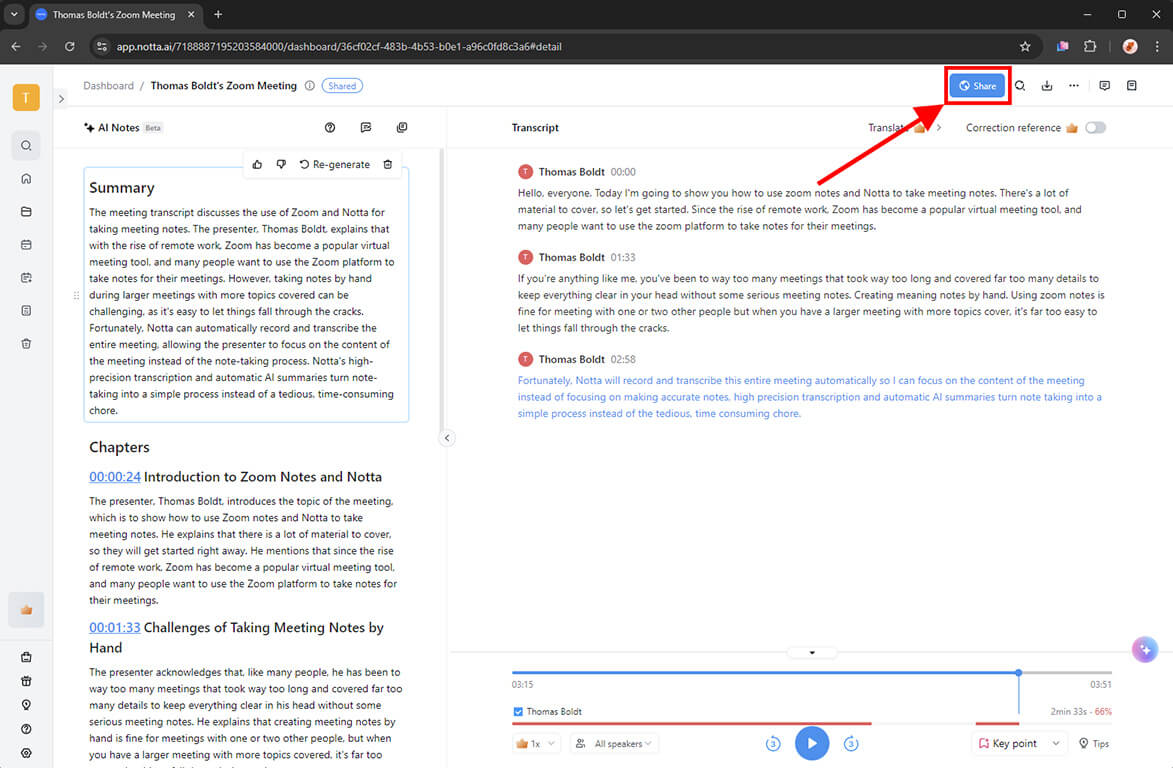Image resolution: width=1173 pixels, height=768 pixels.
Task: Open the Translate option
Action: coord(904,128)
